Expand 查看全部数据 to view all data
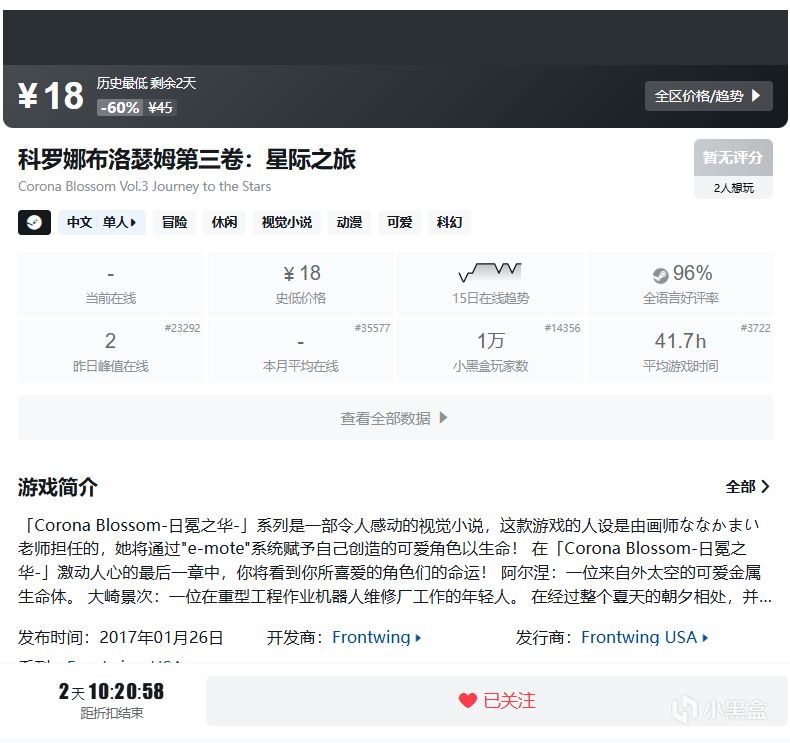 (x=395, y=418)
